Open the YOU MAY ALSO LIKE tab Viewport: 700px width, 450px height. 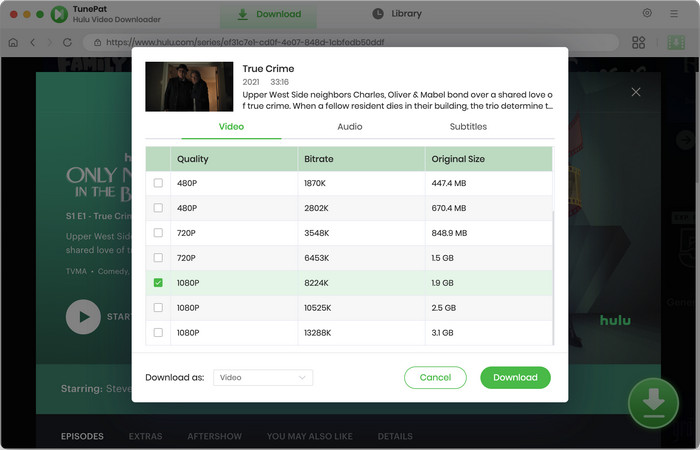tap(309, 436)
